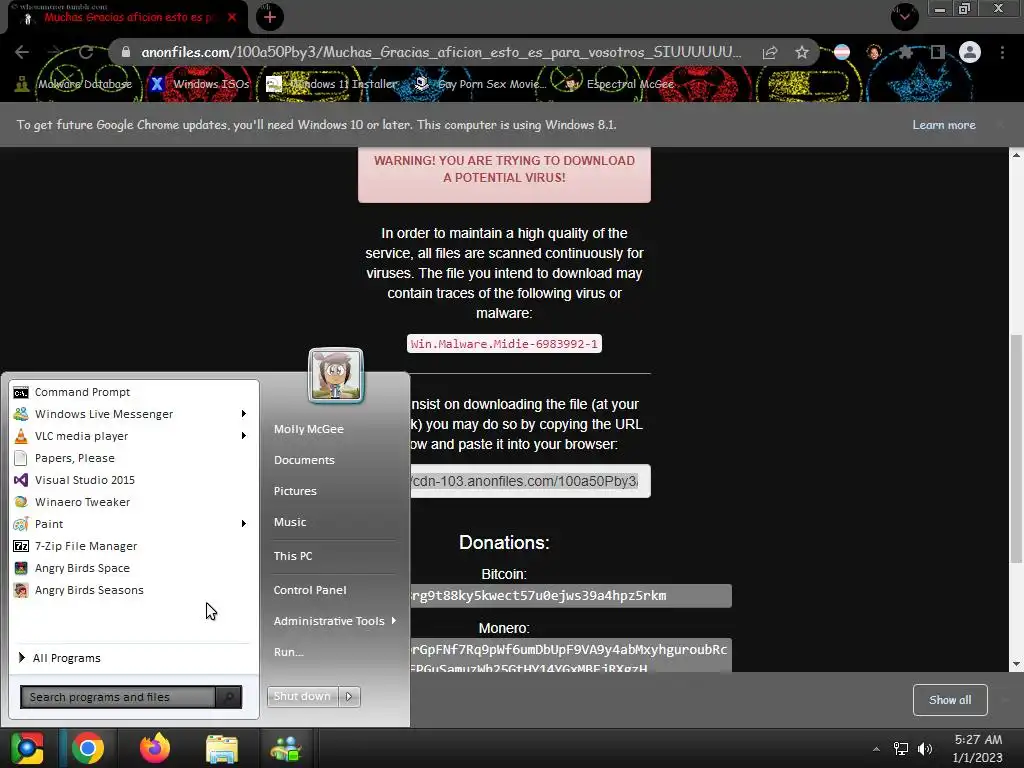1024x768 pixels.
Task: Expand Administrative Tools submenu
Action: [x=336, y=621]
